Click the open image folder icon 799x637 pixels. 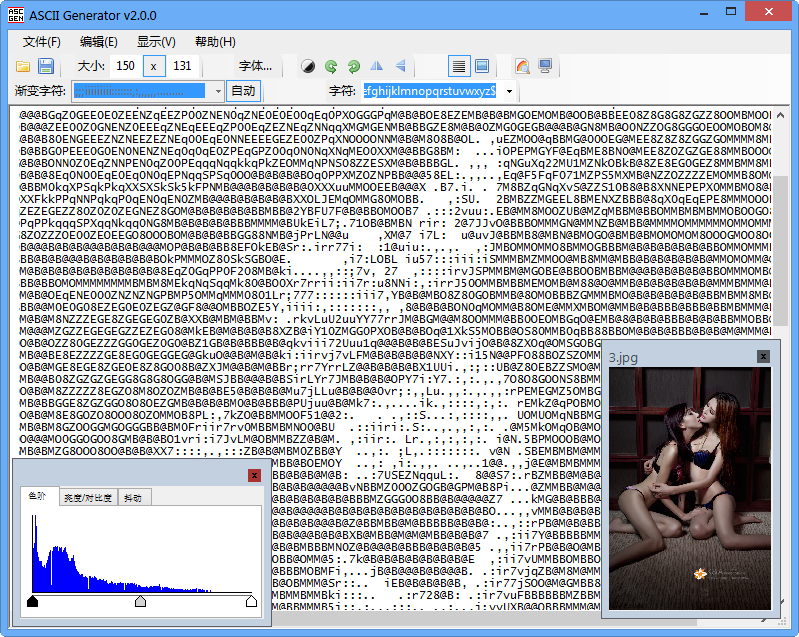[x=23, y=66]
